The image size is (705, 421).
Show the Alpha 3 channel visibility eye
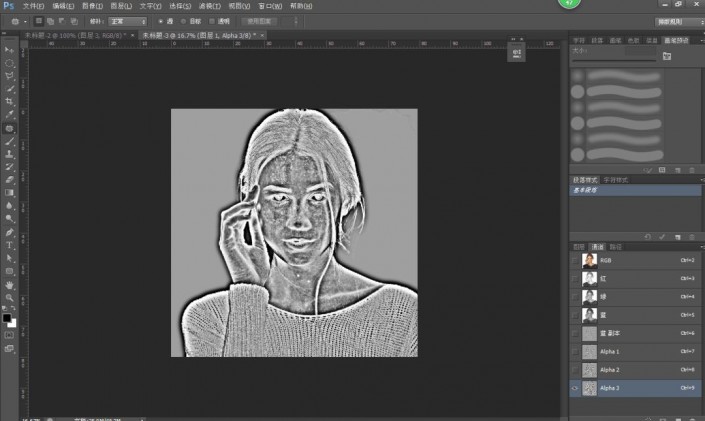point(574,388)
